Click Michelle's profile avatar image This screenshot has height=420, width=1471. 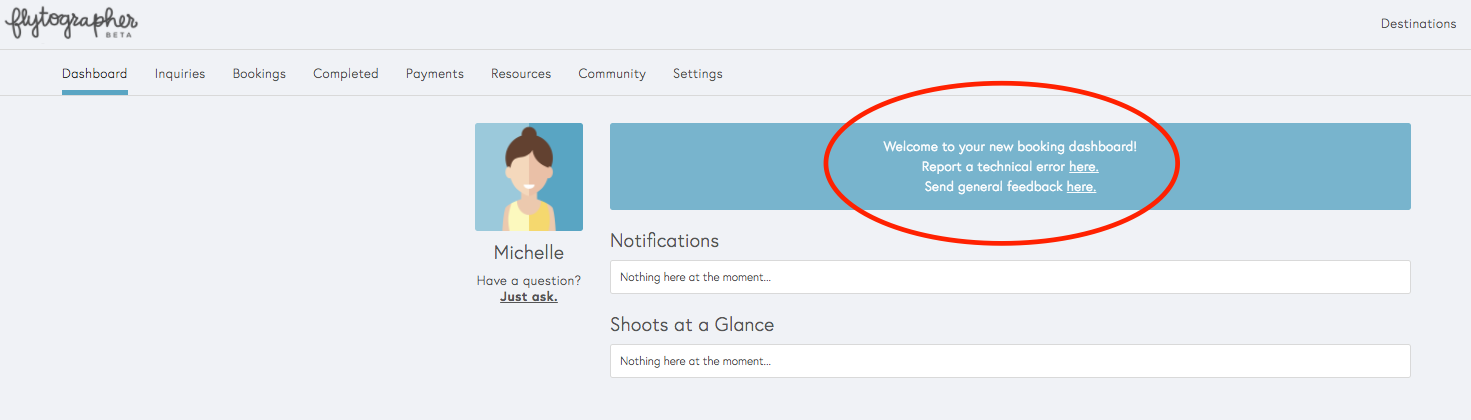[x=529, y=177]
